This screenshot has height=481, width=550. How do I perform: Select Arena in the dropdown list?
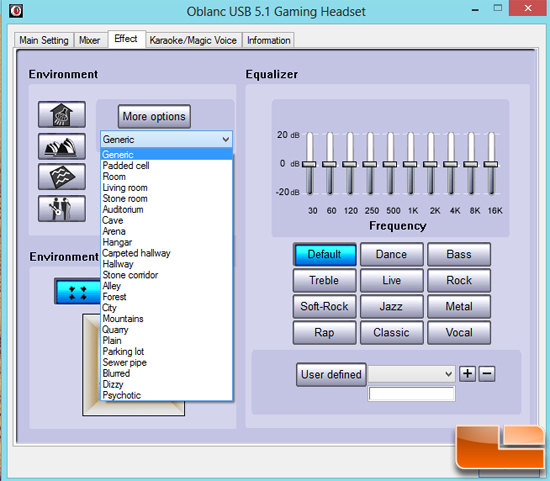tap(166, 231)
